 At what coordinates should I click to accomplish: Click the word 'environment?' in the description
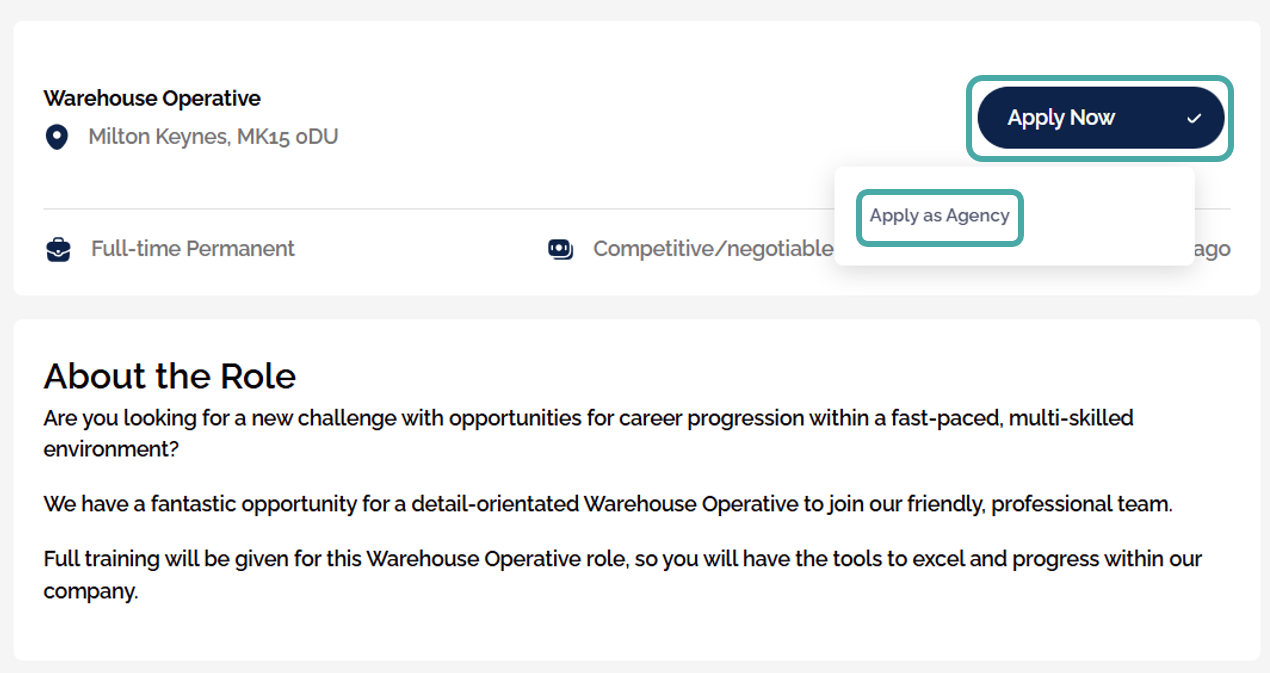click(111, 449)
